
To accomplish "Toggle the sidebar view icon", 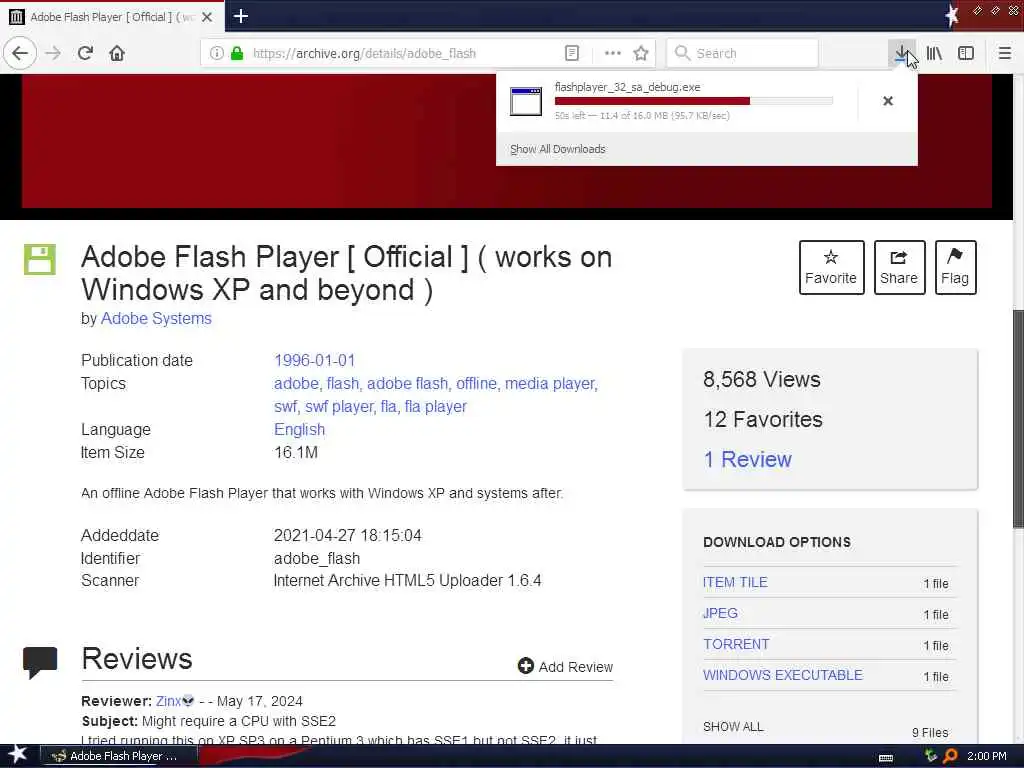I will pos(966,53).
